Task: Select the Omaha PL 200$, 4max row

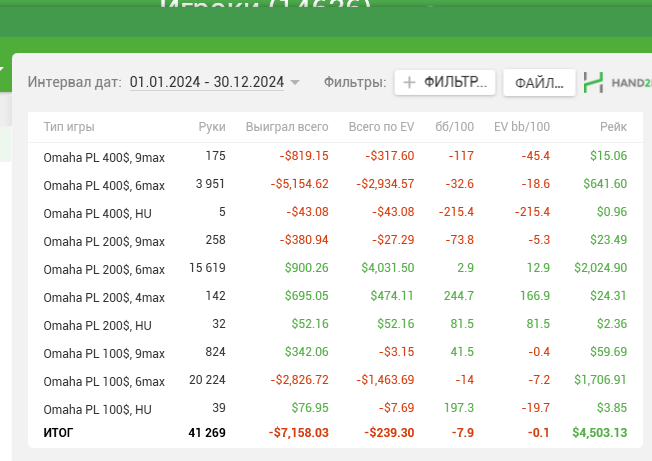Action: click(x=335, y=296)
